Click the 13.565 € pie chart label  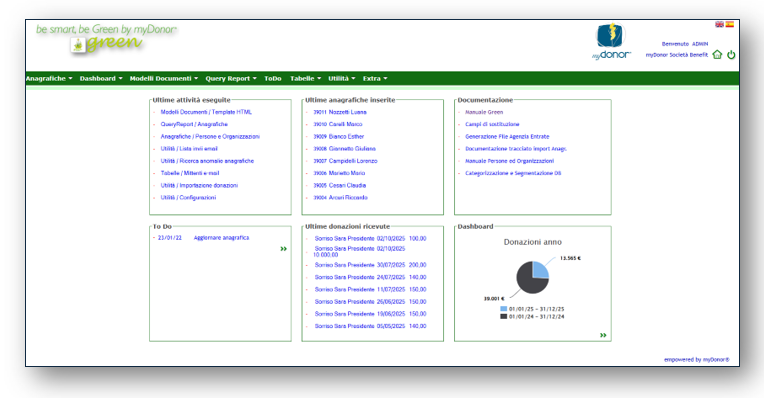(570, 258)
